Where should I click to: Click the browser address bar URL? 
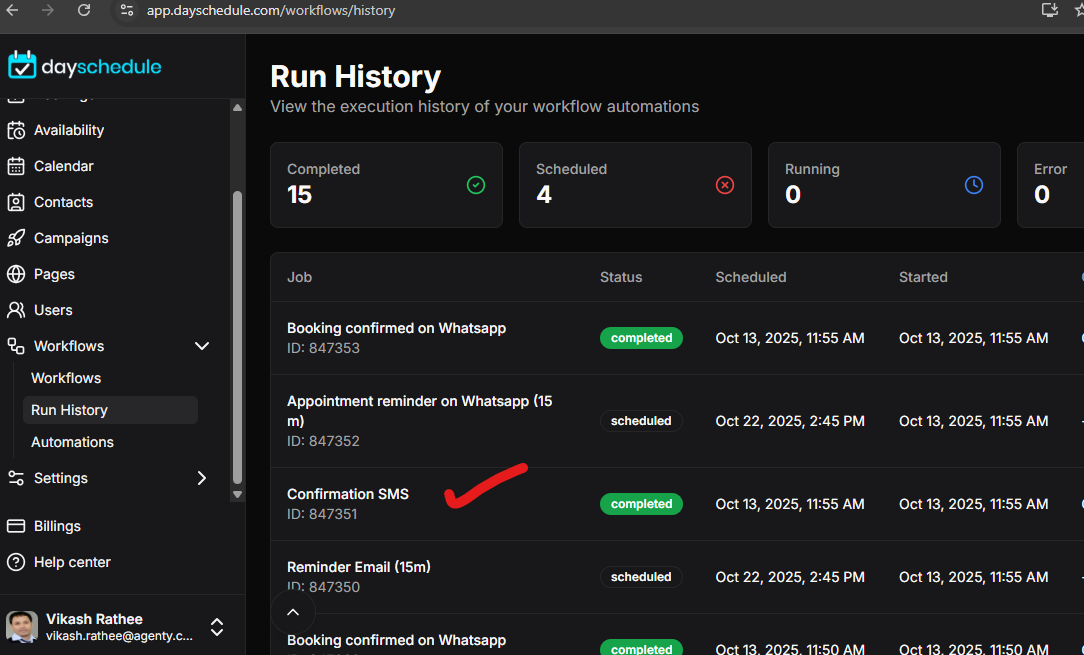coord(271,10)
